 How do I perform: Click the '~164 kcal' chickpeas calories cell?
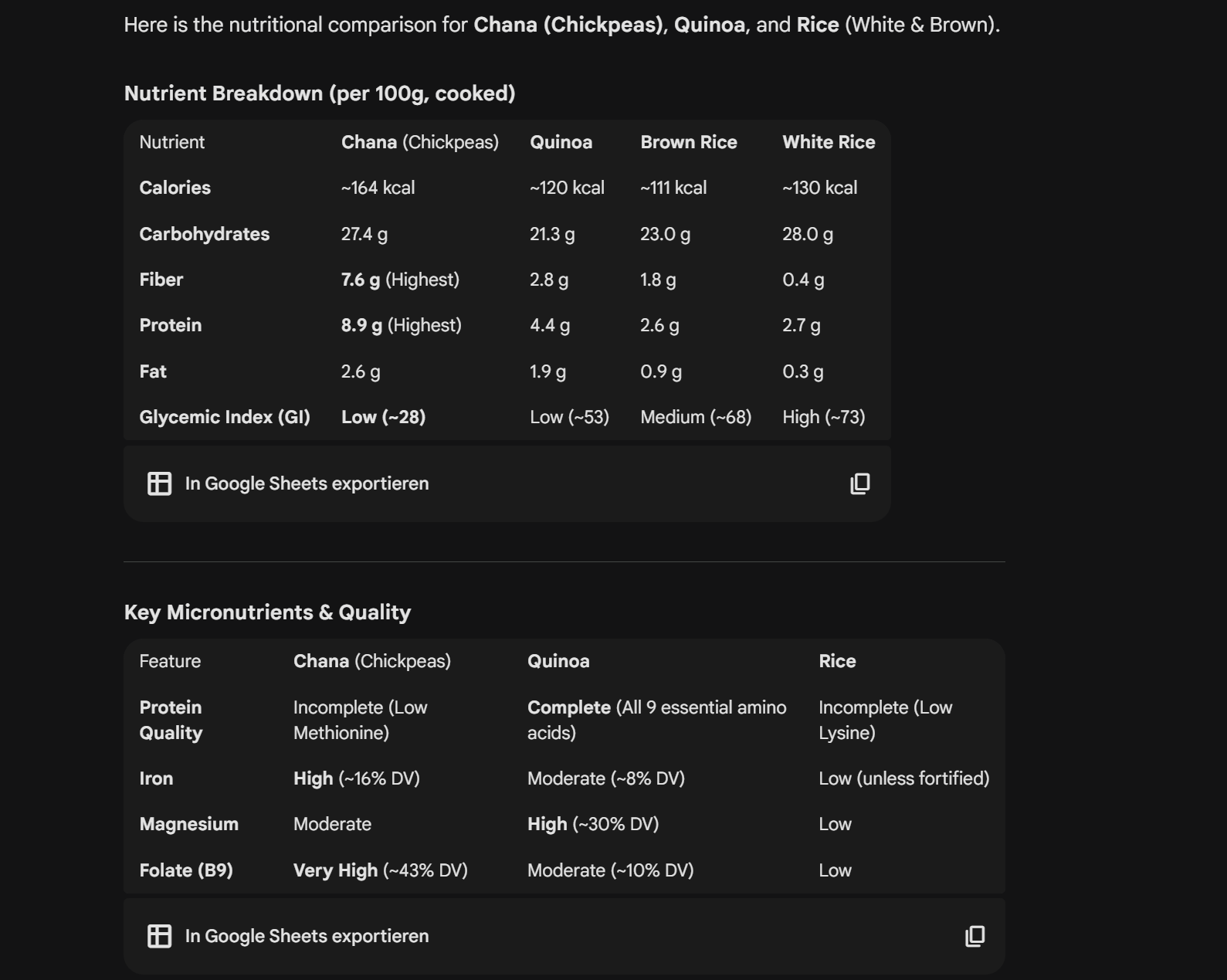point(378,188)
